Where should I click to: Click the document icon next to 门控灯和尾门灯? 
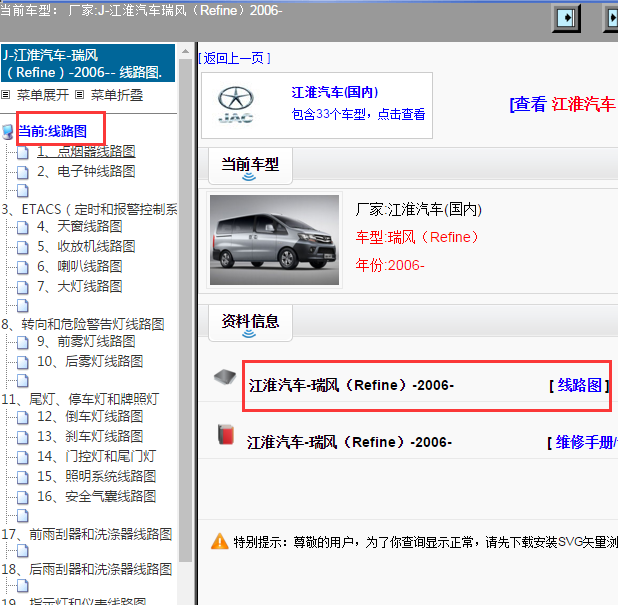coord(22,457)
